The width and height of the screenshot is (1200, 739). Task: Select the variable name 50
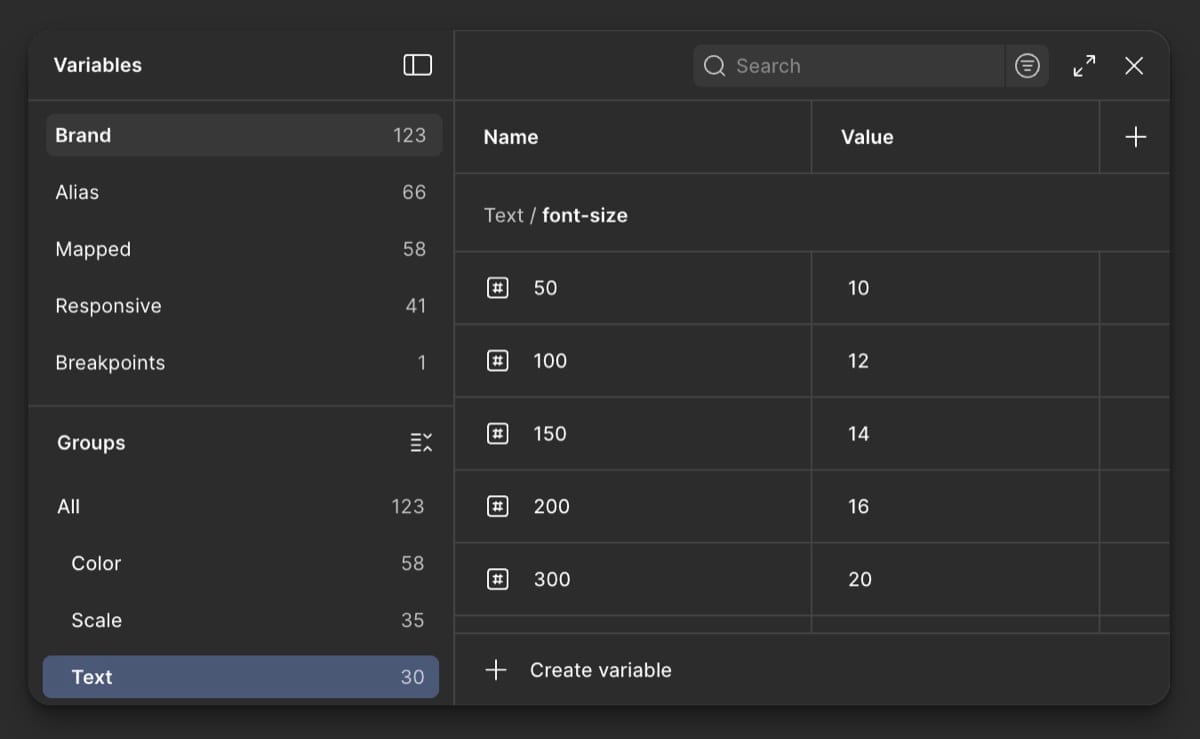point(545,288)
